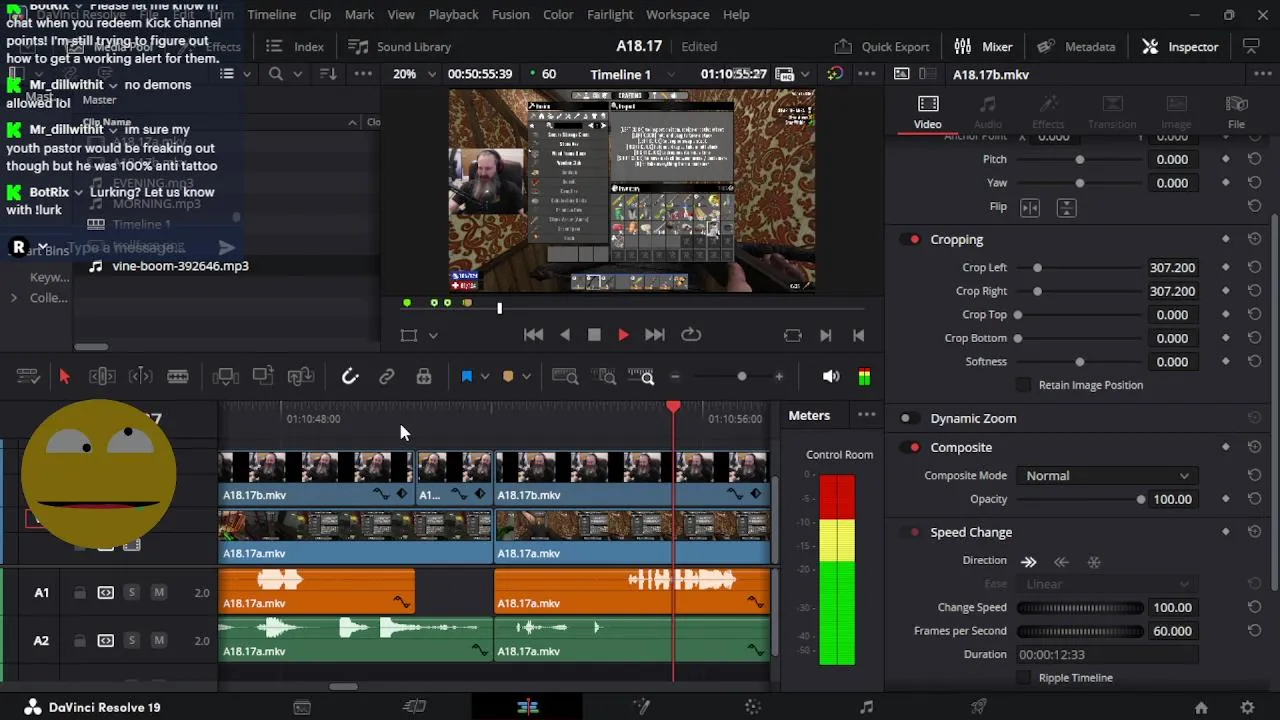The width and height of the screenshot is (1280, 720).
Task: Open the Metadata panel
Action: [x=1076, y=47]
